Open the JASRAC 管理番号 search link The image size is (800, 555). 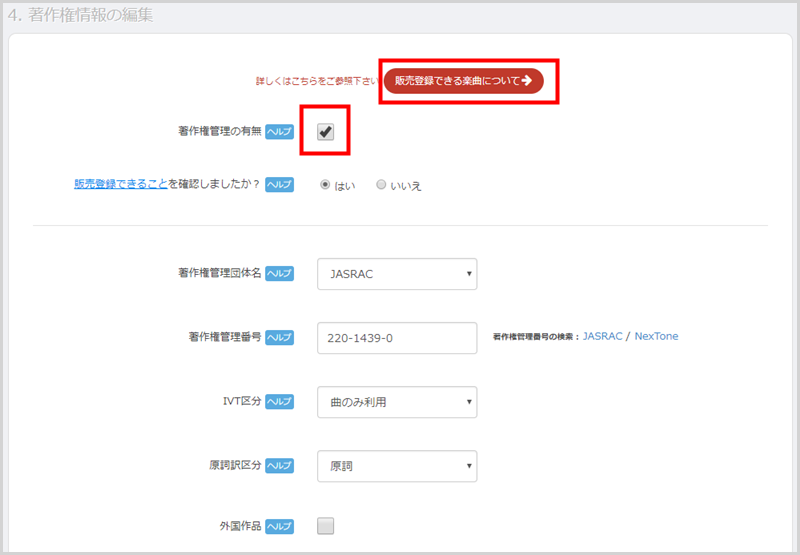tap(603, 336)
